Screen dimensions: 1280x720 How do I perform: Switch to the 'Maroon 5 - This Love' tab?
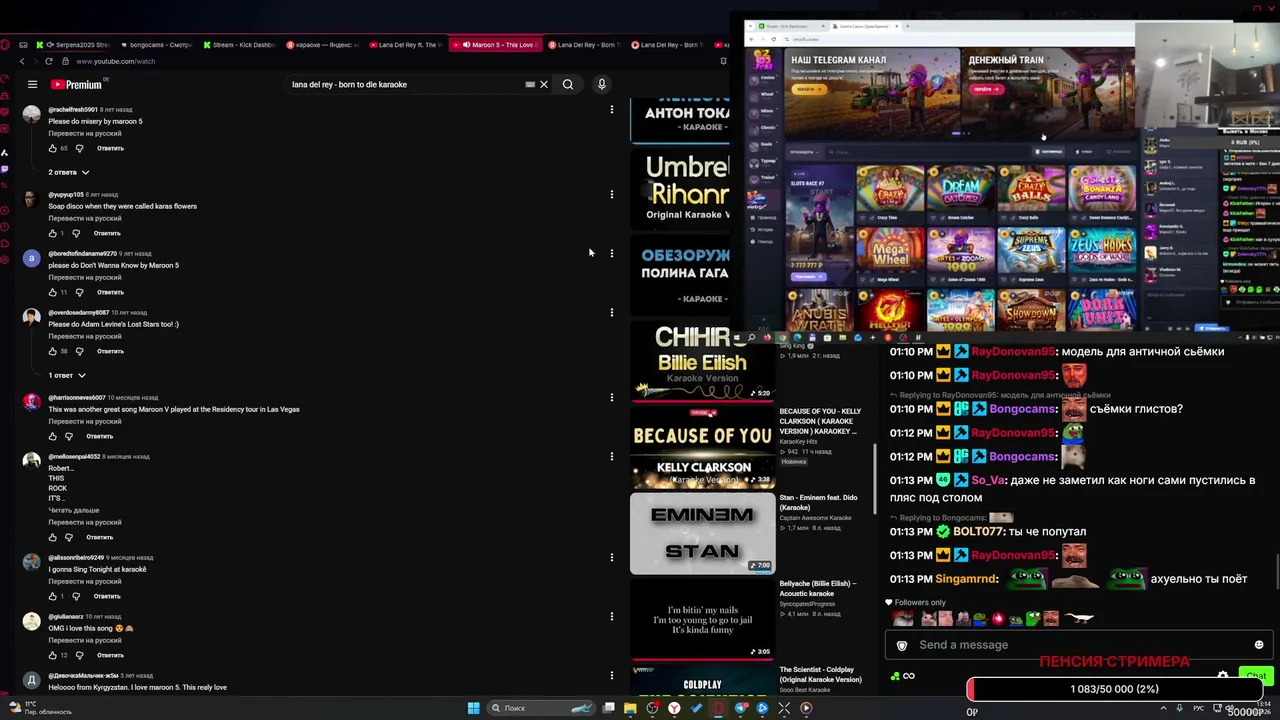coord(496,45)
